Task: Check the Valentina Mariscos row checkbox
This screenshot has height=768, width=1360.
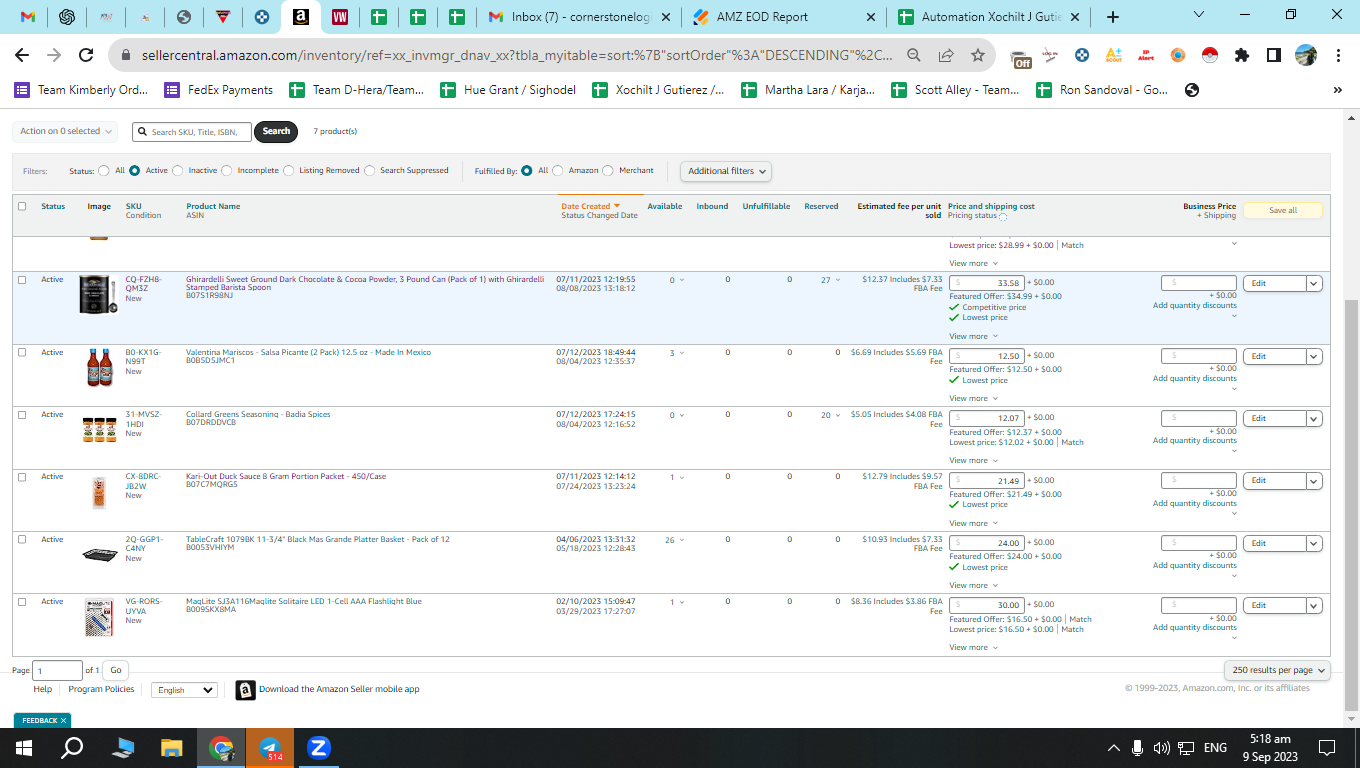Action: [22, 353]
